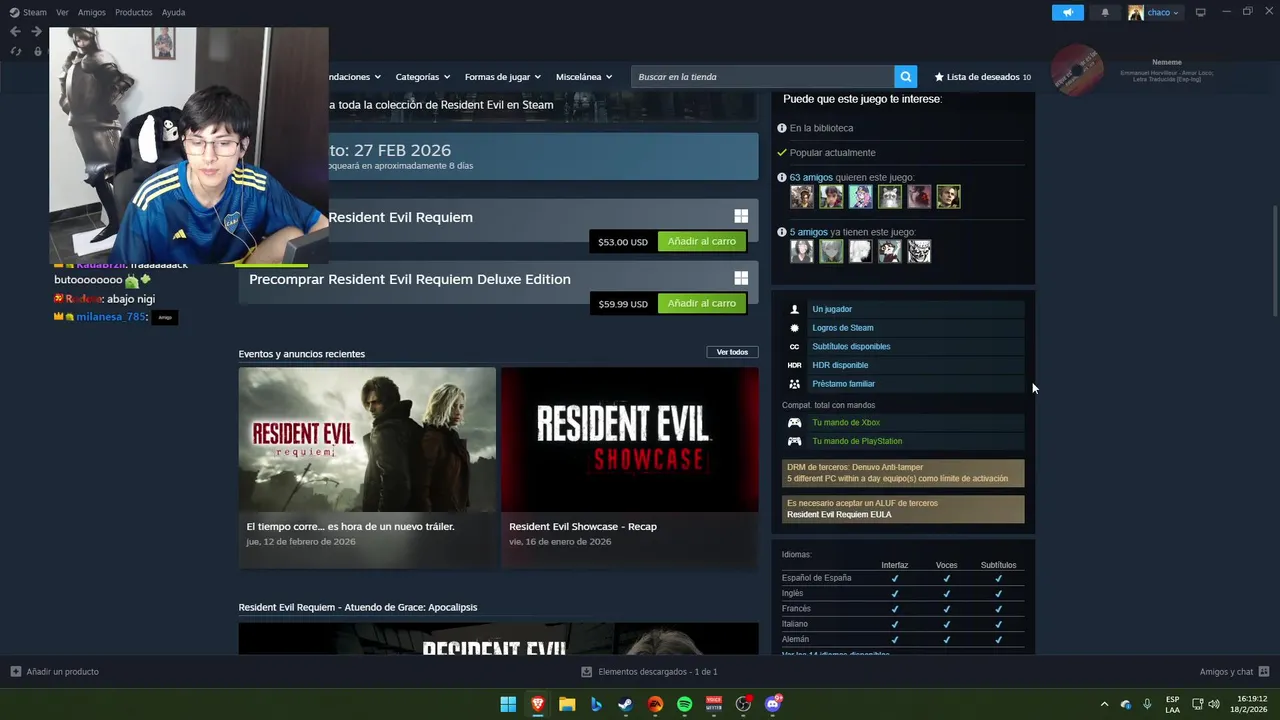The width and height of the screenshot is (1280, 720).
Task: Open Discord from taskbar
Action: pos(772,704)
